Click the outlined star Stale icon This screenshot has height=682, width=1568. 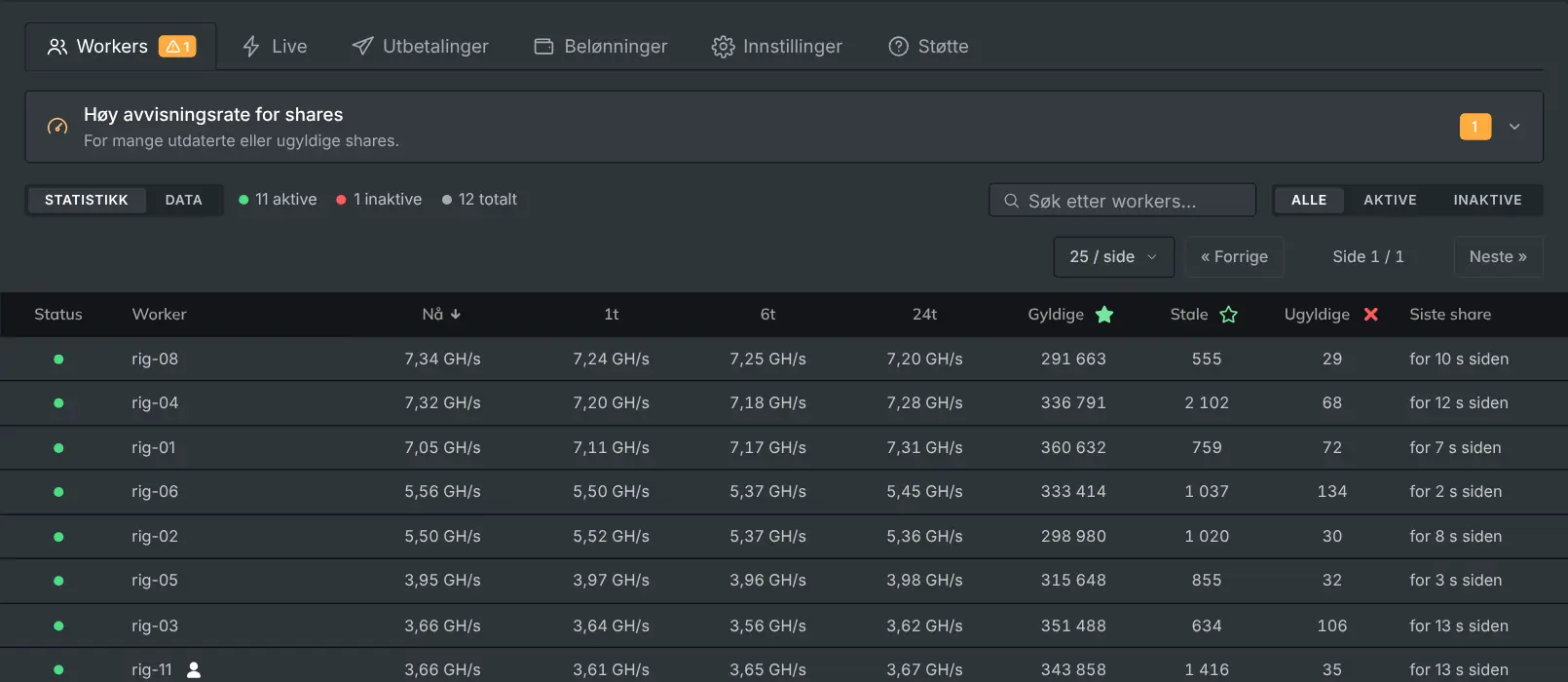click(x=1229, y=315)
